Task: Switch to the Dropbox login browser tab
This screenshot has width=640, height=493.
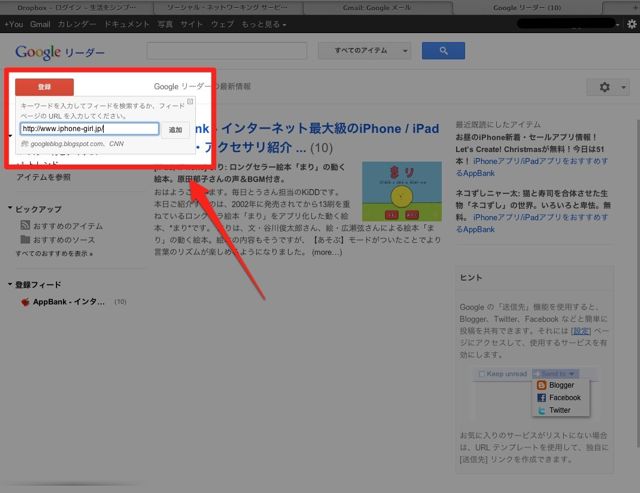Action: pyautogui.click(x=77, y=7)
